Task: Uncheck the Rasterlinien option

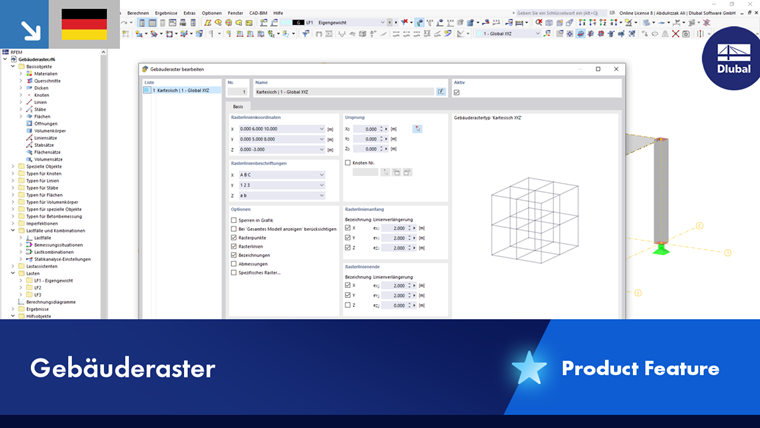Action: [x=234, y=246]
